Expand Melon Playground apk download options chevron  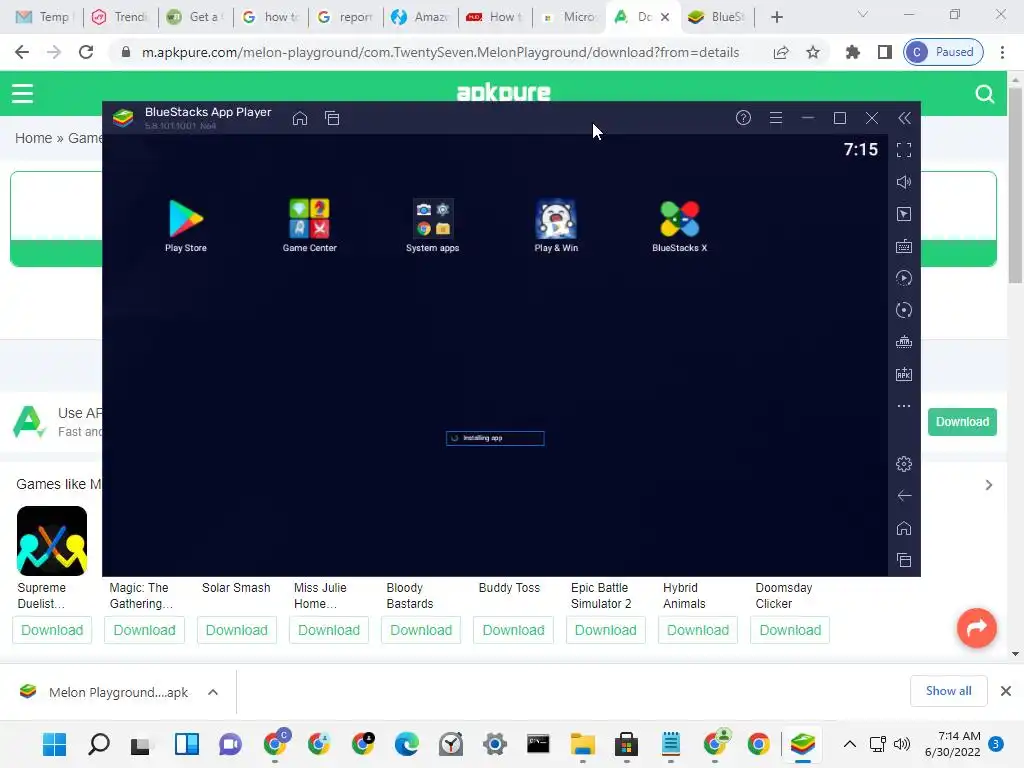[x=213, y=692]
